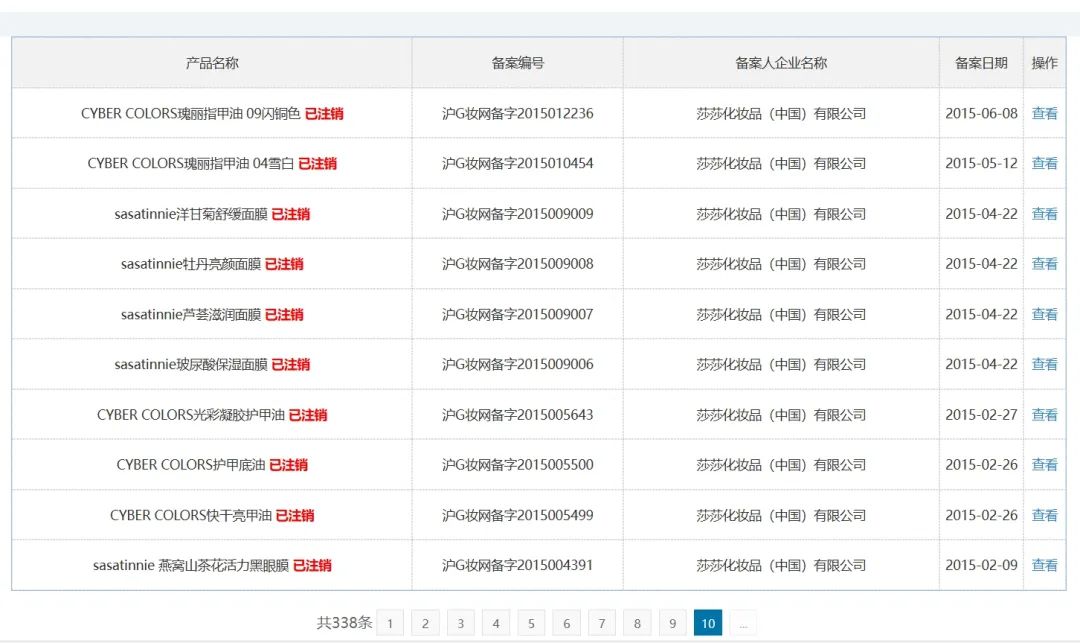1080x643 pixels.
Task: Select product sasatinnie洋甘菊舒缓面膜
Action: click(191, 213)
